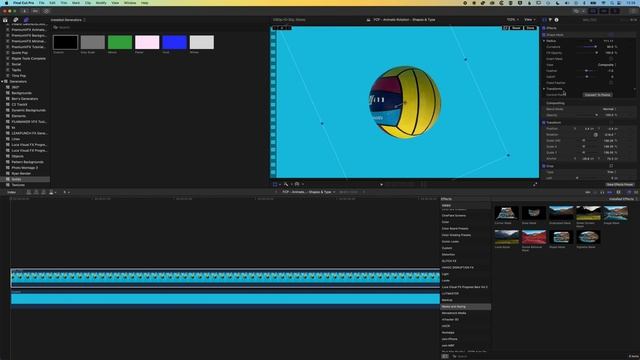Image resolution: width=640 pixels, height=360 pixels.
Task: Open the Modify menu
Action: [101, 3]
